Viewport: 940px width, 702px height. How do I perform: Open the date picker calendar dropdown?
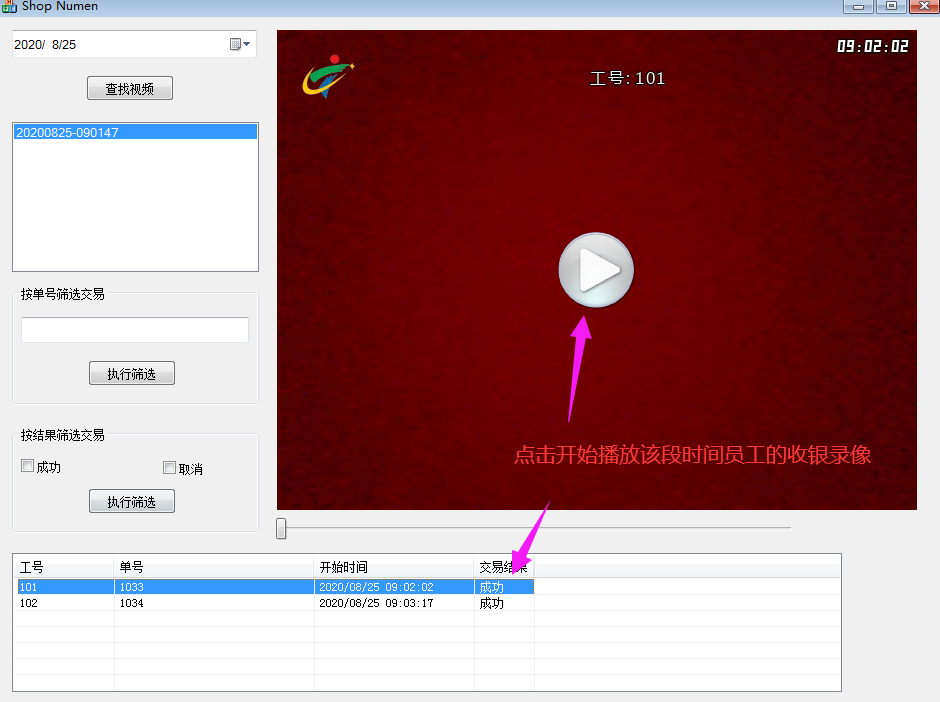pyautogui.click(x=240, y=44)
